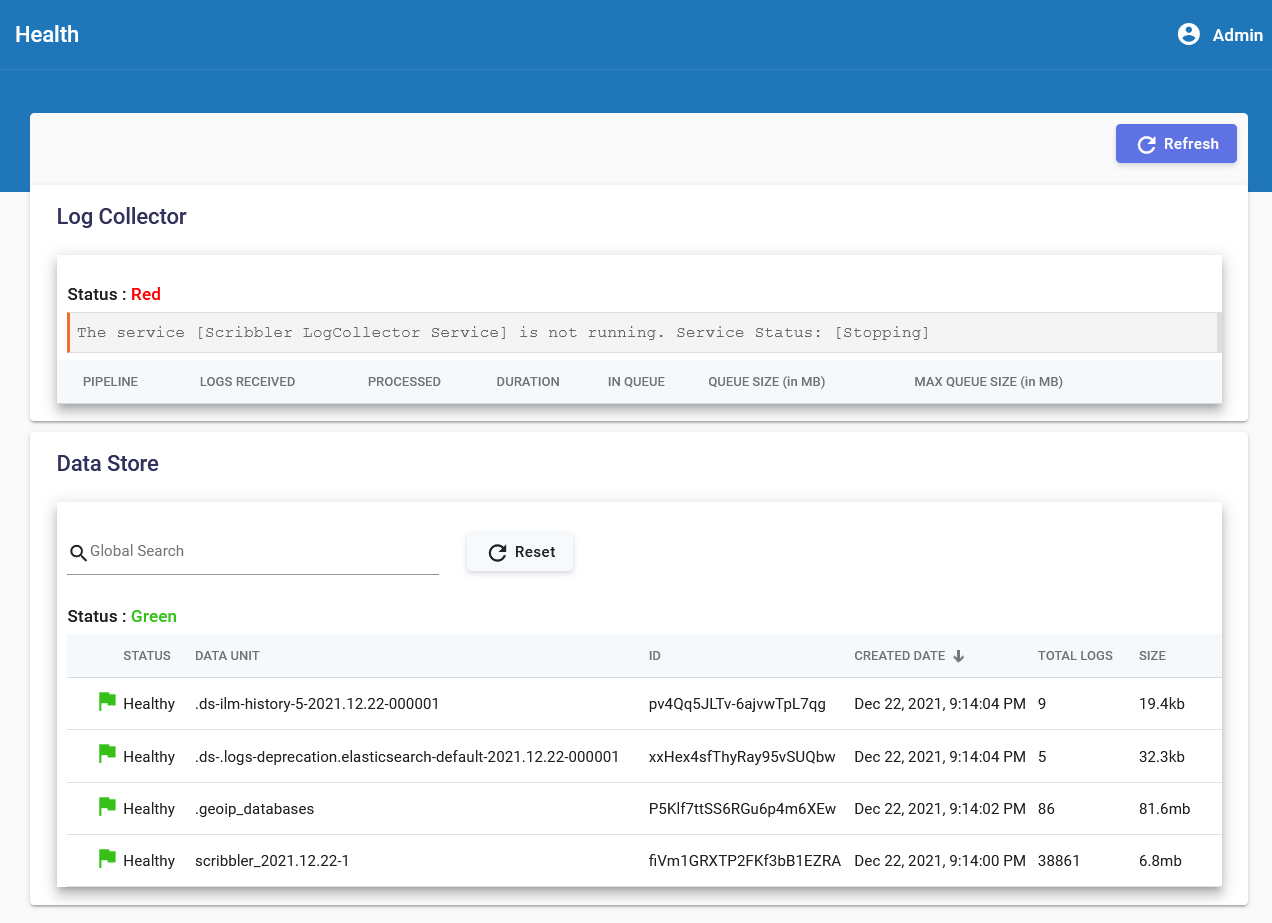Screen dimensions: 1272x923
Task: Select the .geoip_databases data unit name
Action: pos(254,809)
